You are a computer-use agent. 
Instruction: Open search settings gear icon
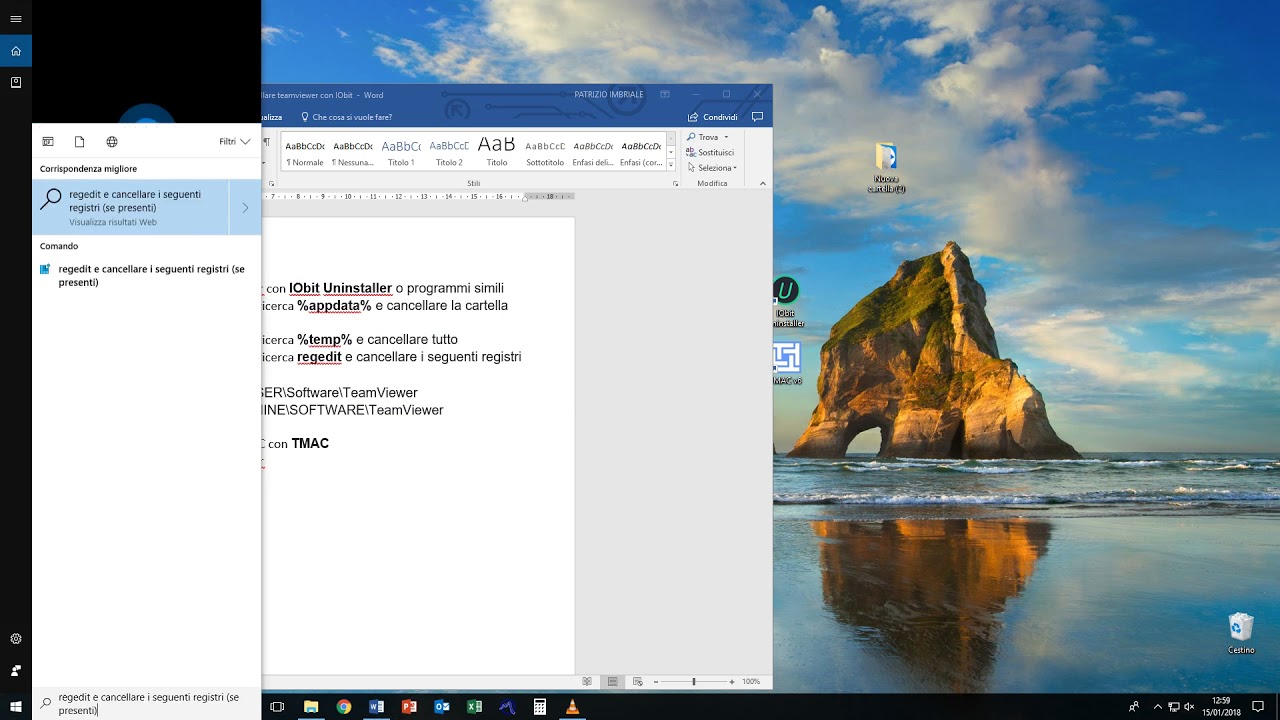pyautogui.click(x=15, y=638)
